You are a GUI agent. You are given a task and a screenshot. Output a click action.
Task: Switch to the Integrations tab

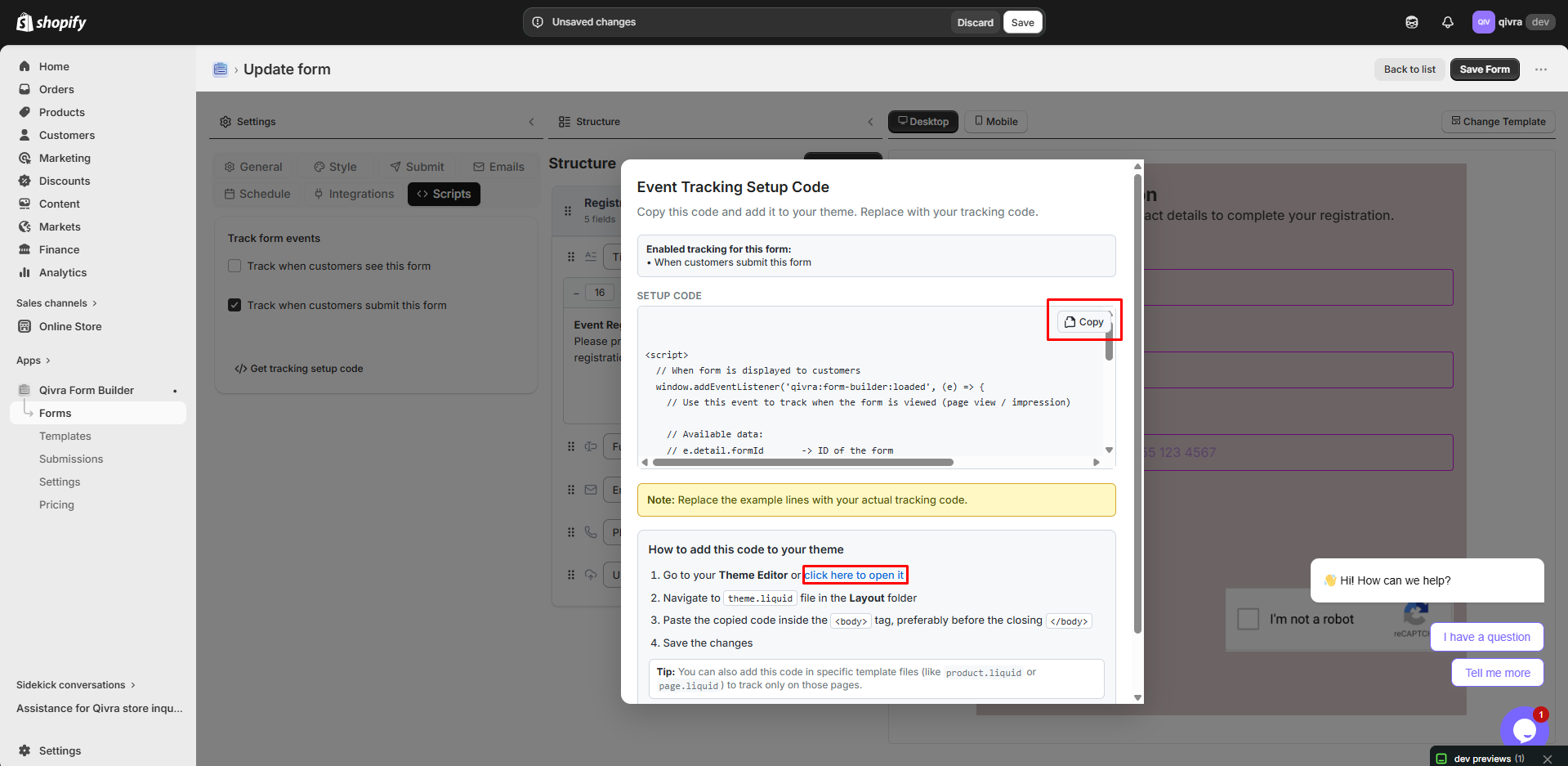point(354,194)
